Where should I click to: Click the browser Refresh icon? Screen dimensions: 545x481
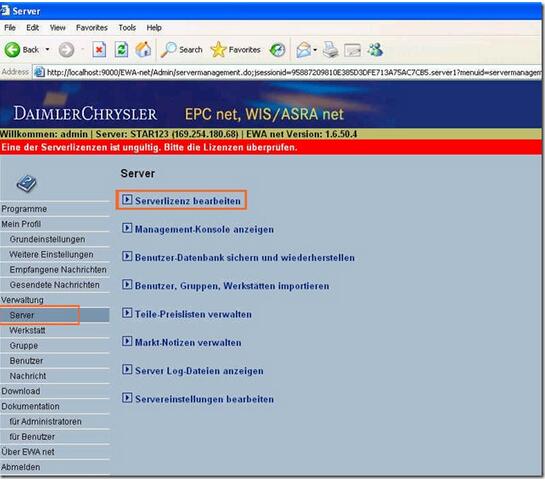click(x=121, y=50)
